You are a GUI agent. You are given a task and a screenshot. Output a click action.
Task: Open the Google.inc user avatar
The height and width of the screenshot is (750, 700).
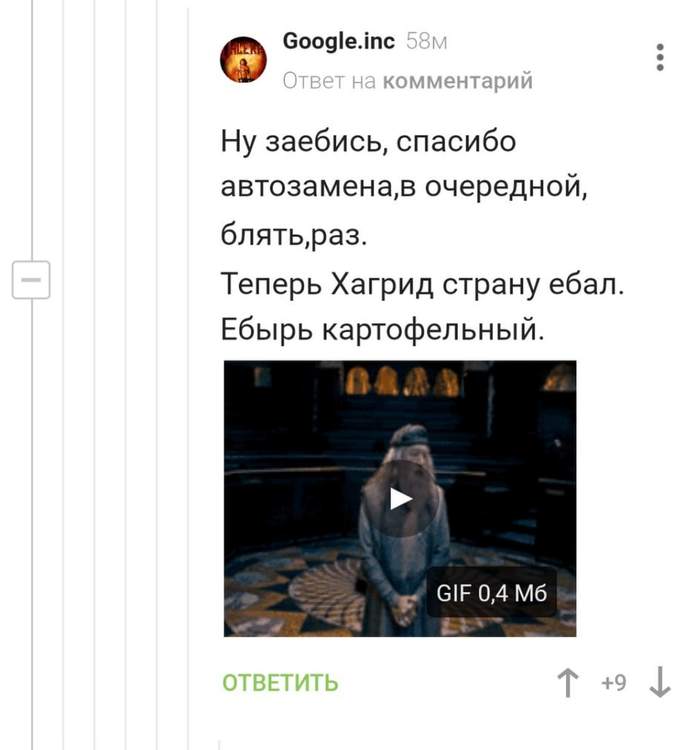243,59
